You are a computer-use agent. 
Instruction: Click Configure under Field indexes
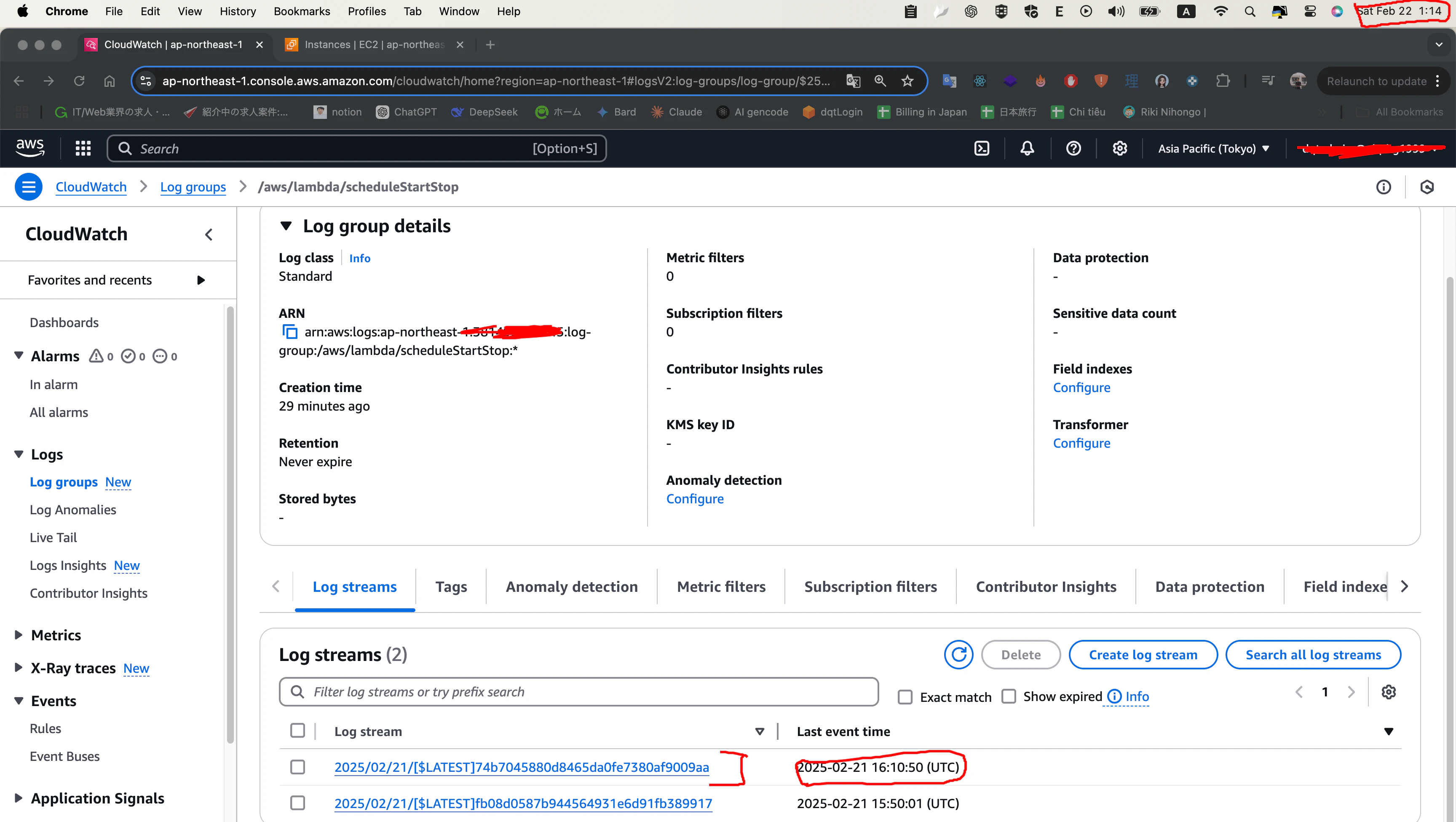point(1081,387)
